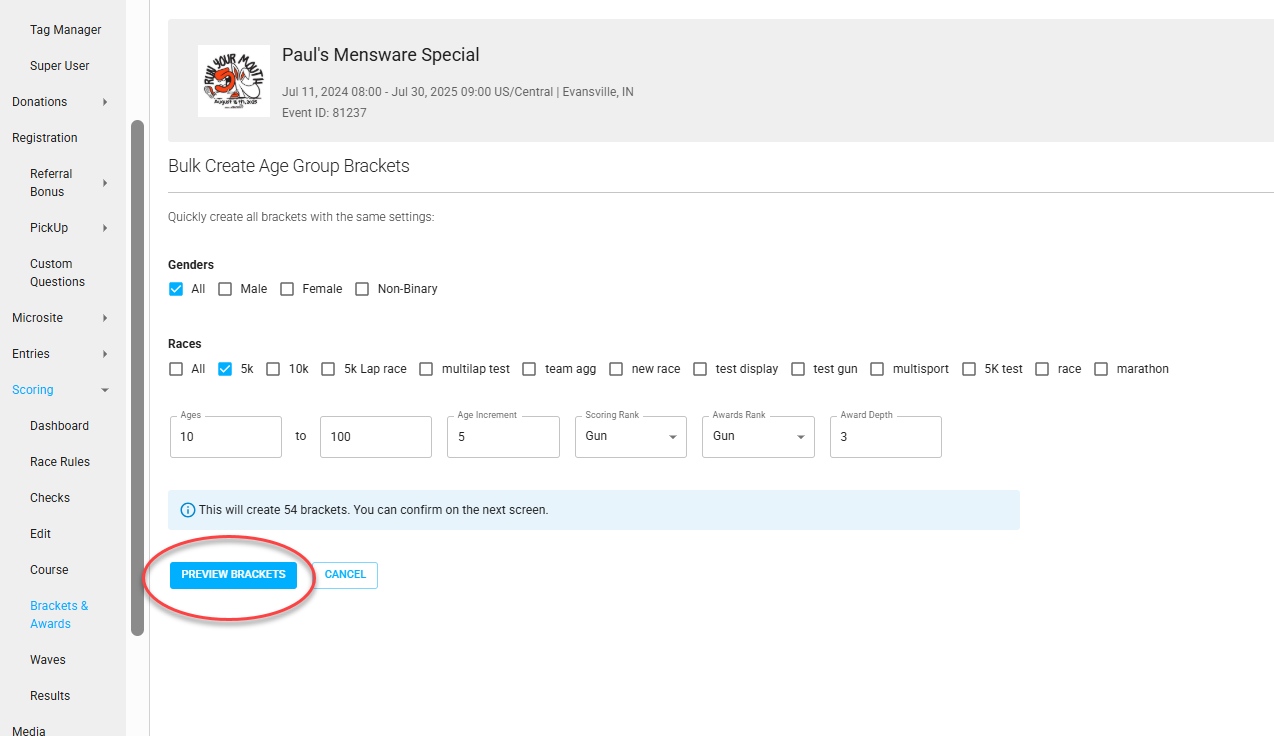Expand the Referral Bonus submenu arrow

105,183
